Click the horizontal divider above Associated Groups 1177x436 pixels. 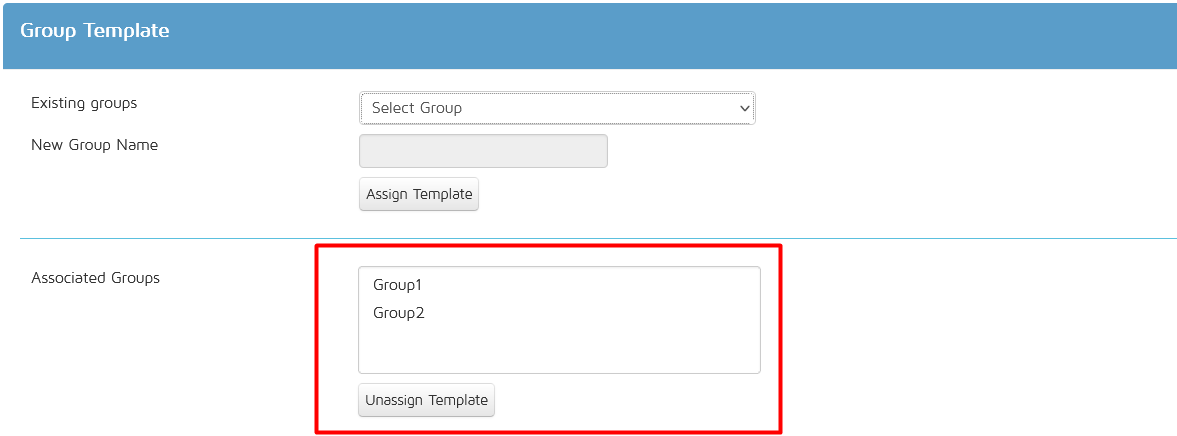pyautogui.click(x=598, y=239)
